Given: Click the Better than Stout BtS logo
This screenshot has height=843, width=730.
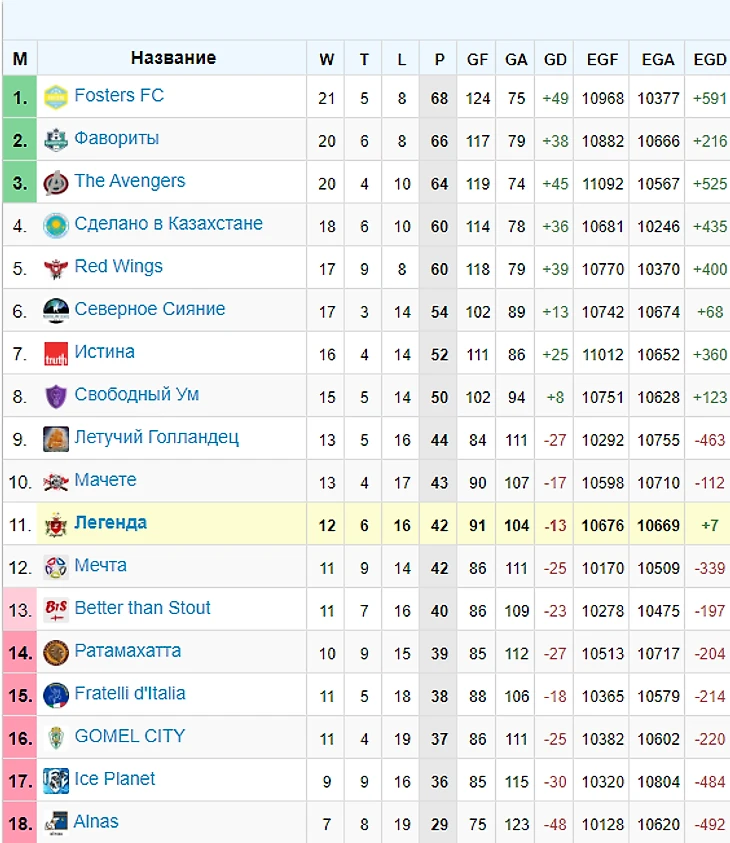Looking at the screenshot, I should click(56, 610).
